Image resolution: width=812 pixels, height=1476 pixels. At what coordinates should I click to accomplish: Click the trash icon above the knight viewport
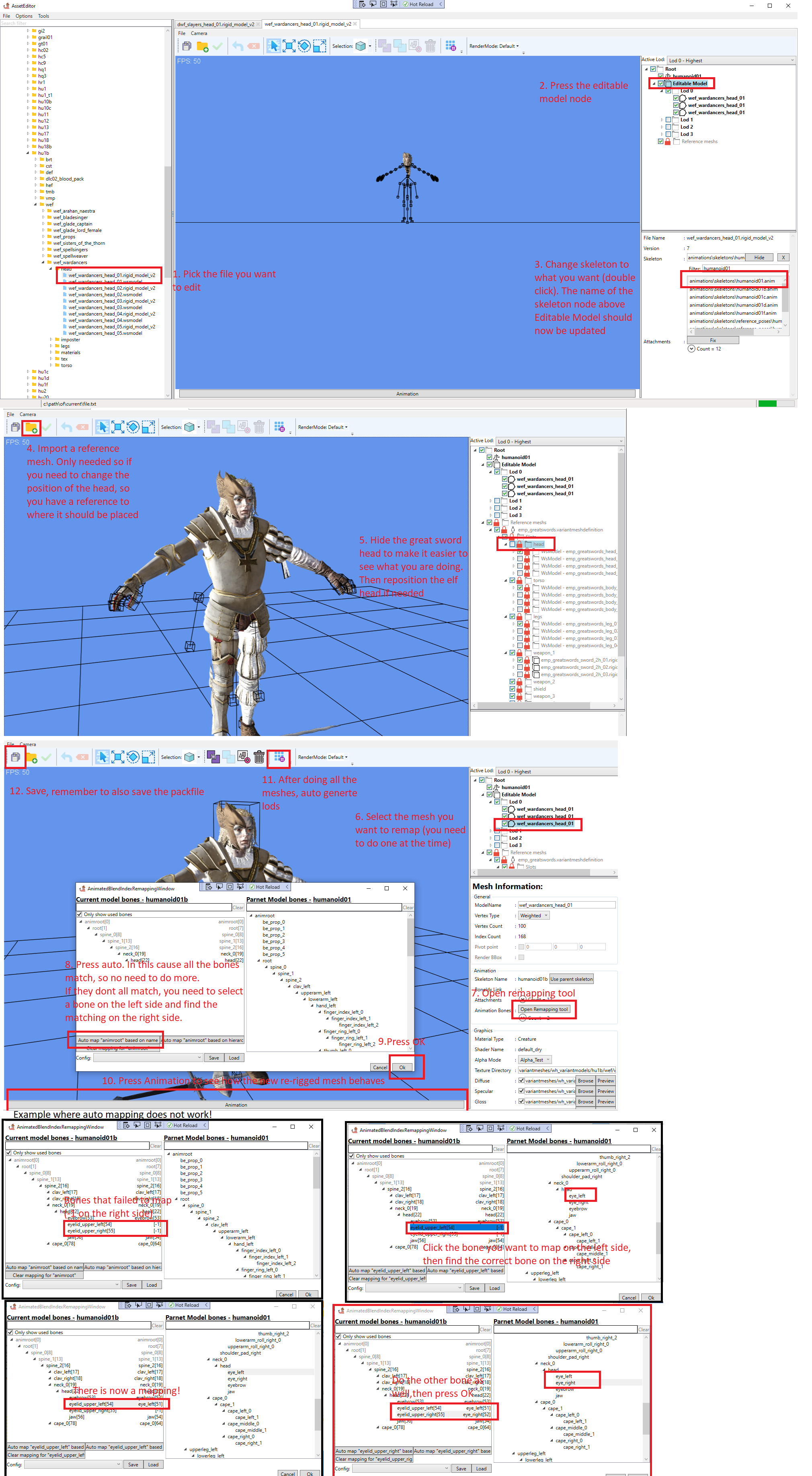click(x=259, y=427)
